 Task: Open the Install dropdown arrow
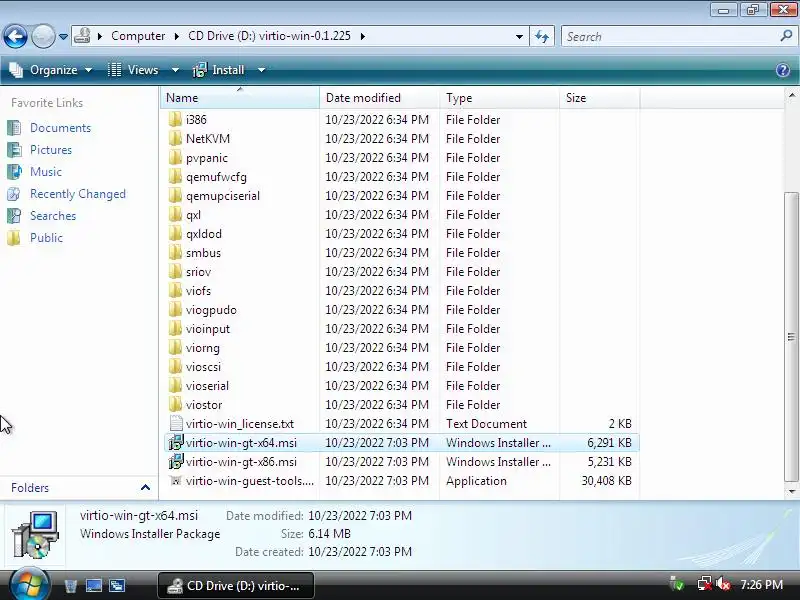(x=261, y=70)
